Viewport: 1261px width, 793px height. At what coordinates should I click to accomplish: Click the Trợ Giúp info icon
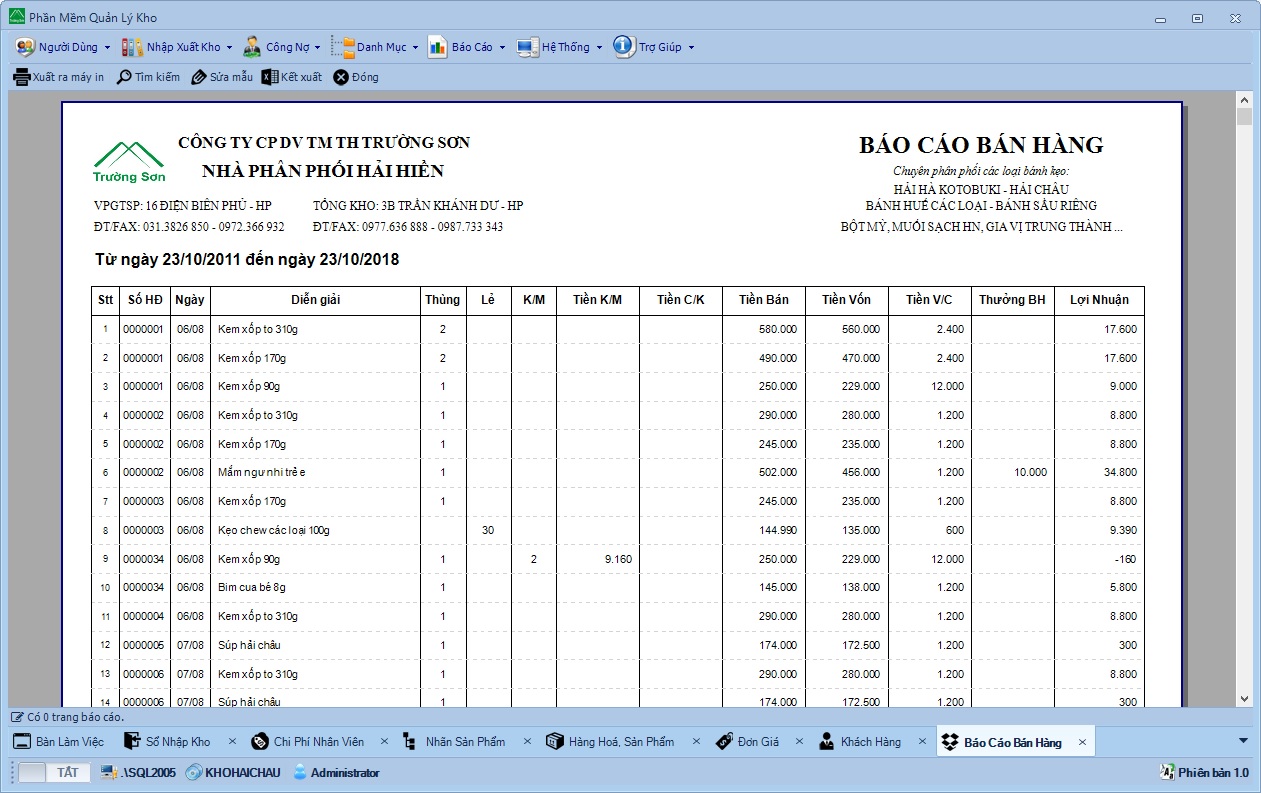click(x=623, y=47)
